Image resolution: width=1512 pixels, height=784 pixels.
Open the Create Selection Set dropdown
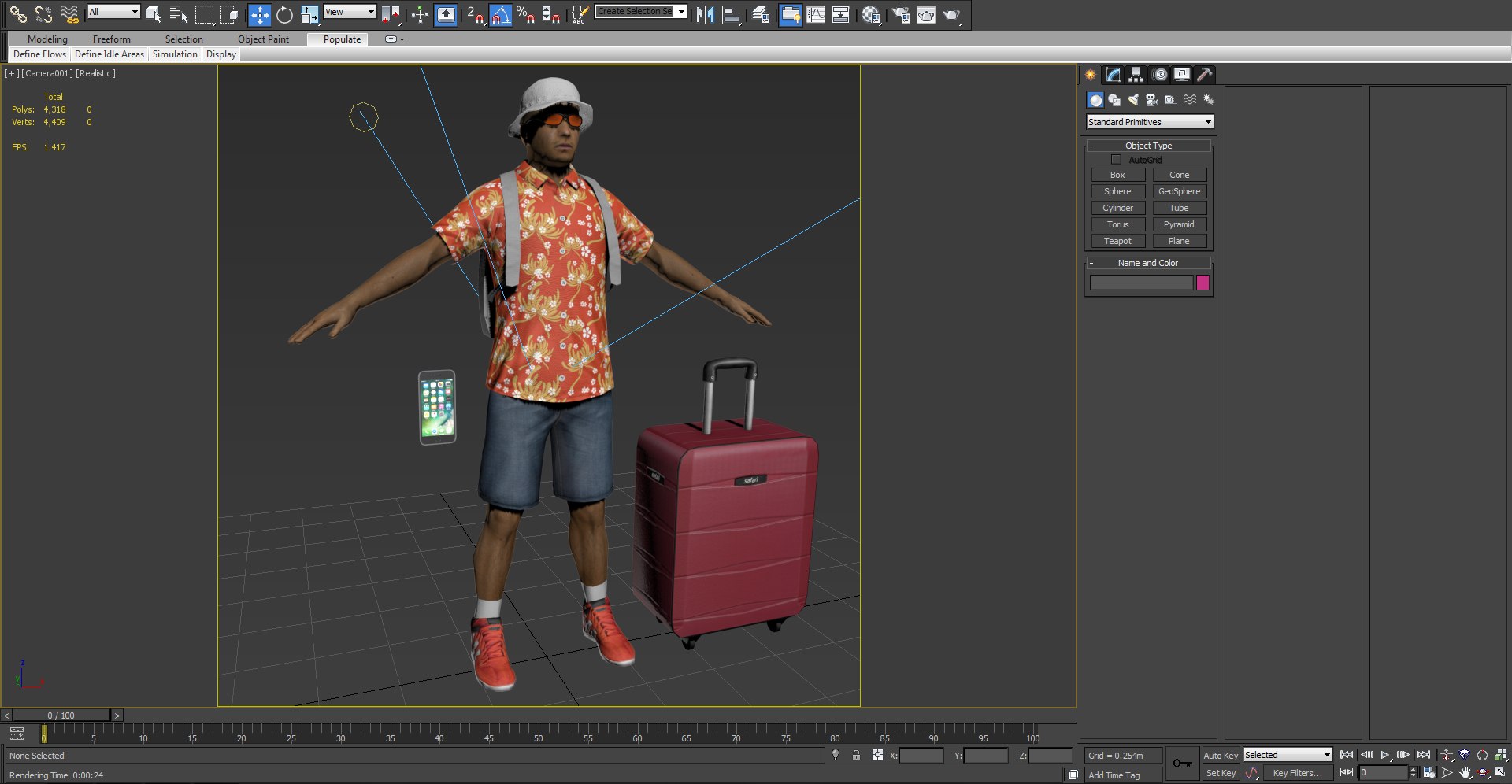pos(641,11)
